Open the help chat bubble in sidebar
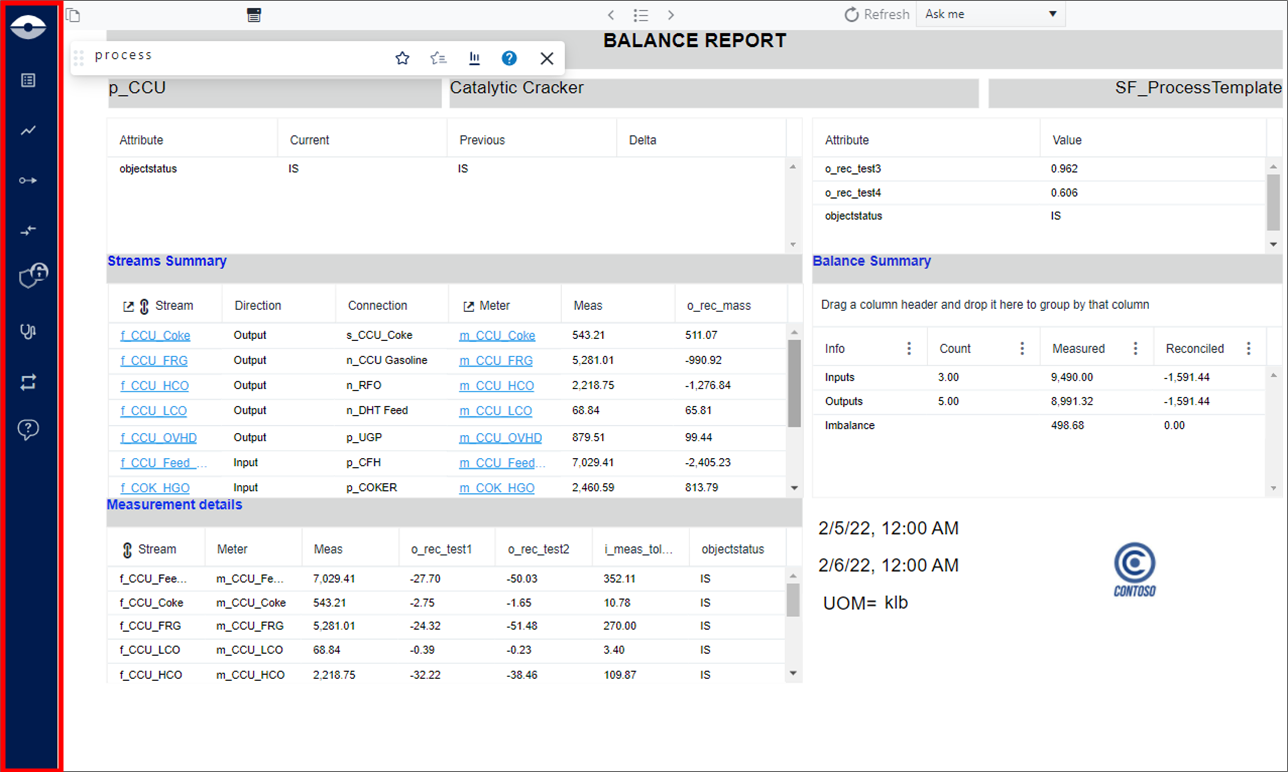This screenshot has height=772, width=1288. click(28, 430)
